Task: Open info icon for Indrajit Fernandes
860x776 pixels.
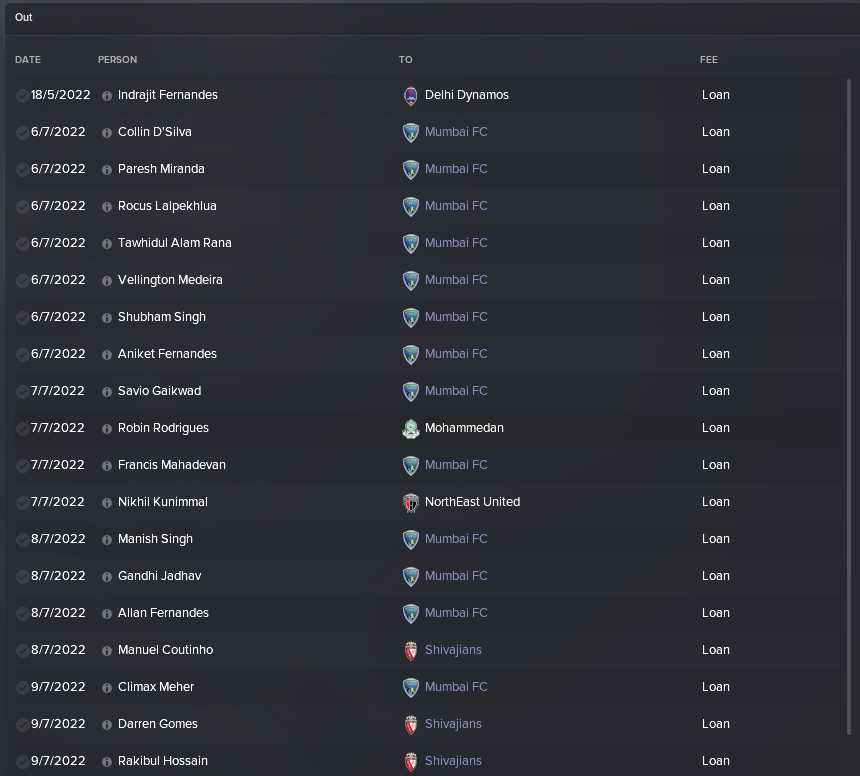Action: pos(107,96)
